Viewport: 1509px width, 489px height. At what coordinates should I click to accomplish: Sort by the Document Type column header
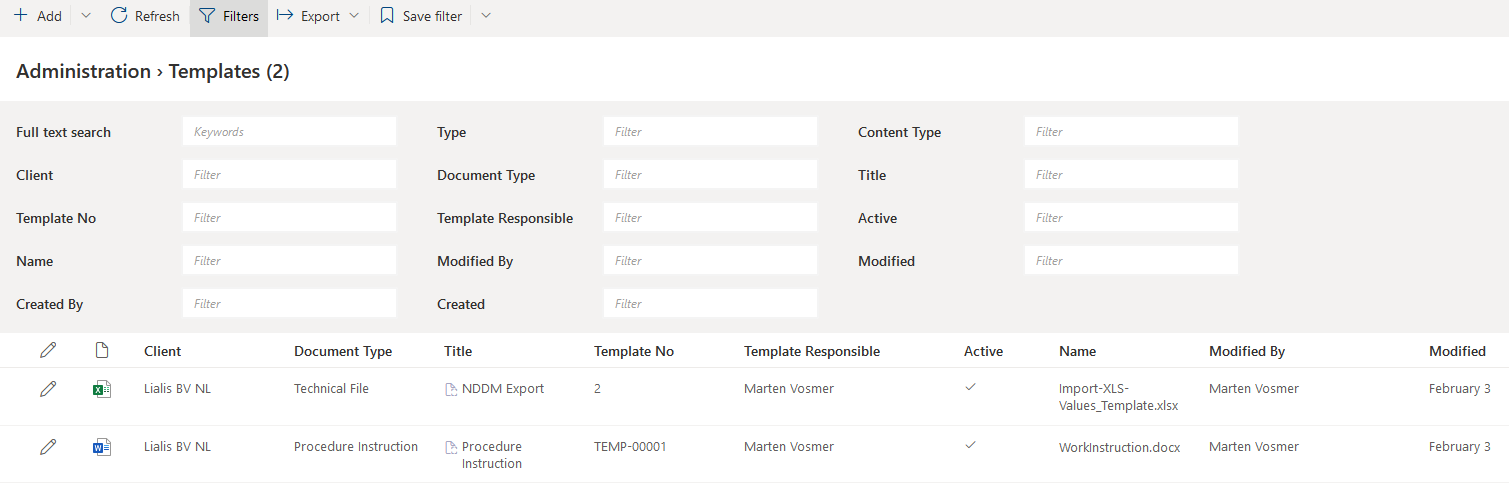point(342,351)
